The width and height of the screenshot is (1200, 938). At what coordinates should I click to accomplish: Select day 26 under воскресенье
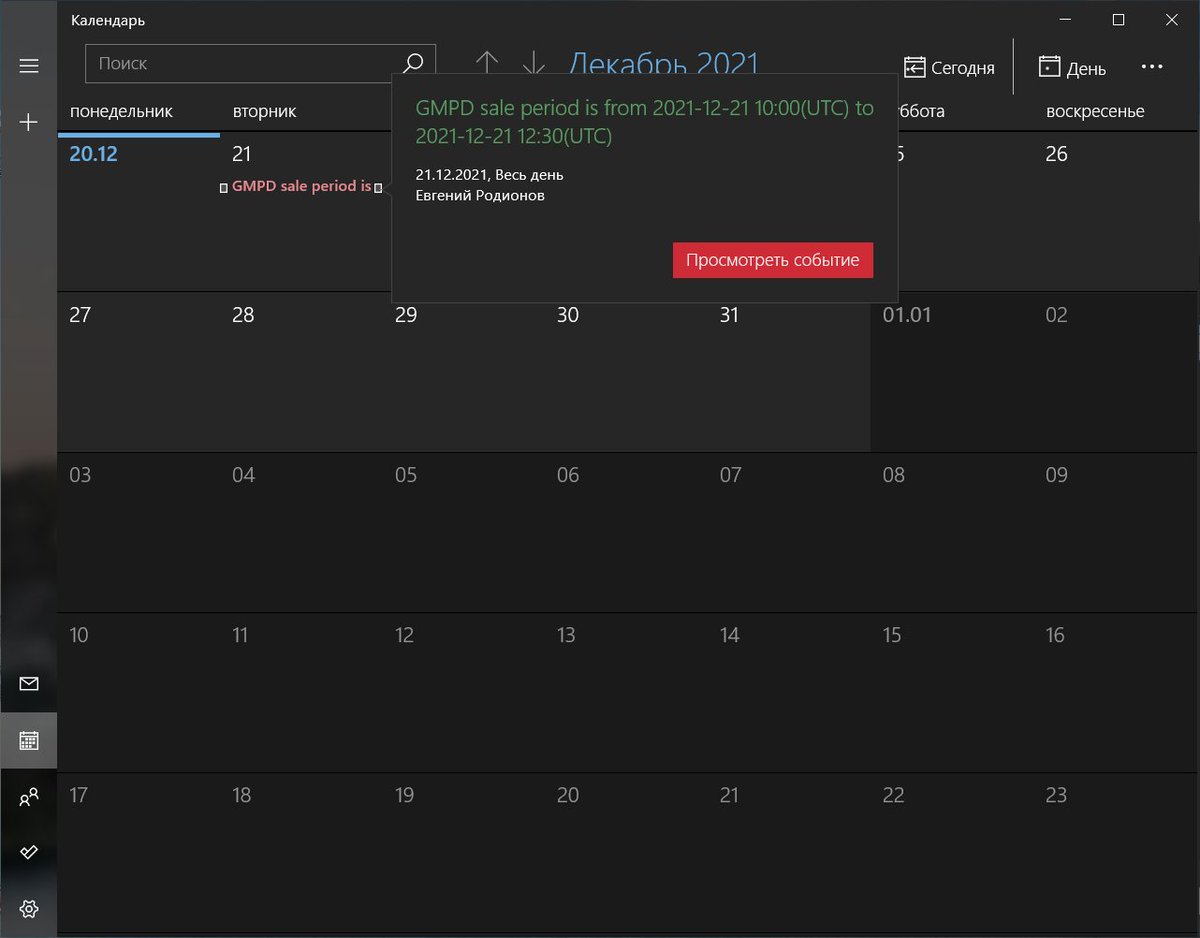pos(1057,154)
